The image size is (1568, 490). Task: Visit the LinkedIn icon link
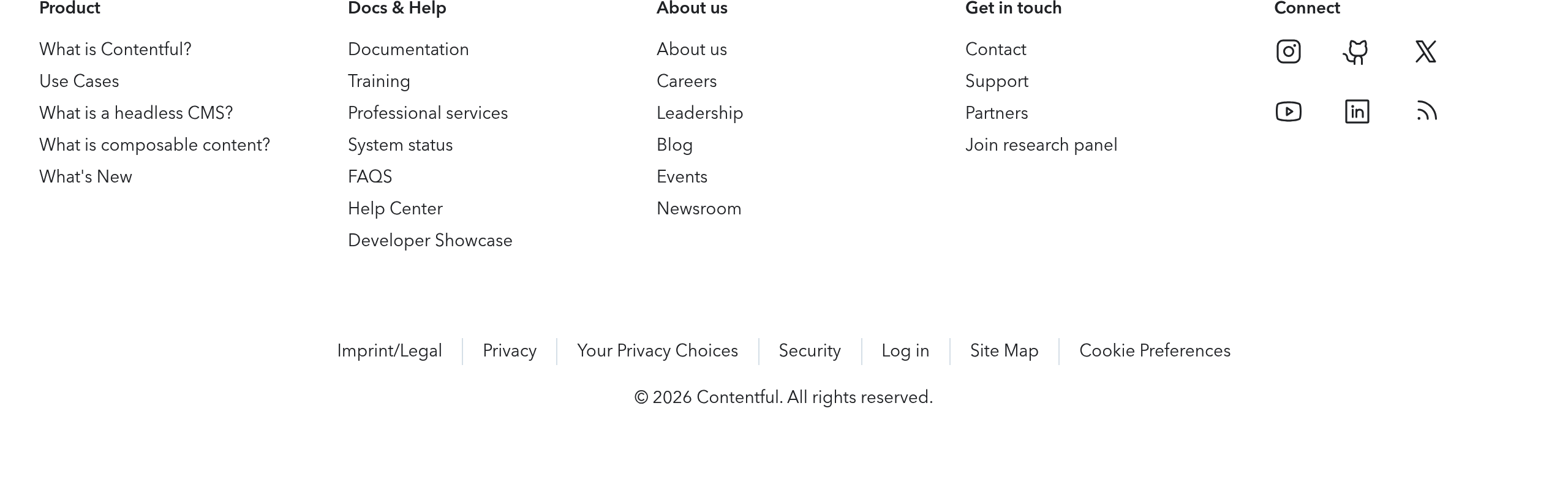click(x=1357, y=111)
